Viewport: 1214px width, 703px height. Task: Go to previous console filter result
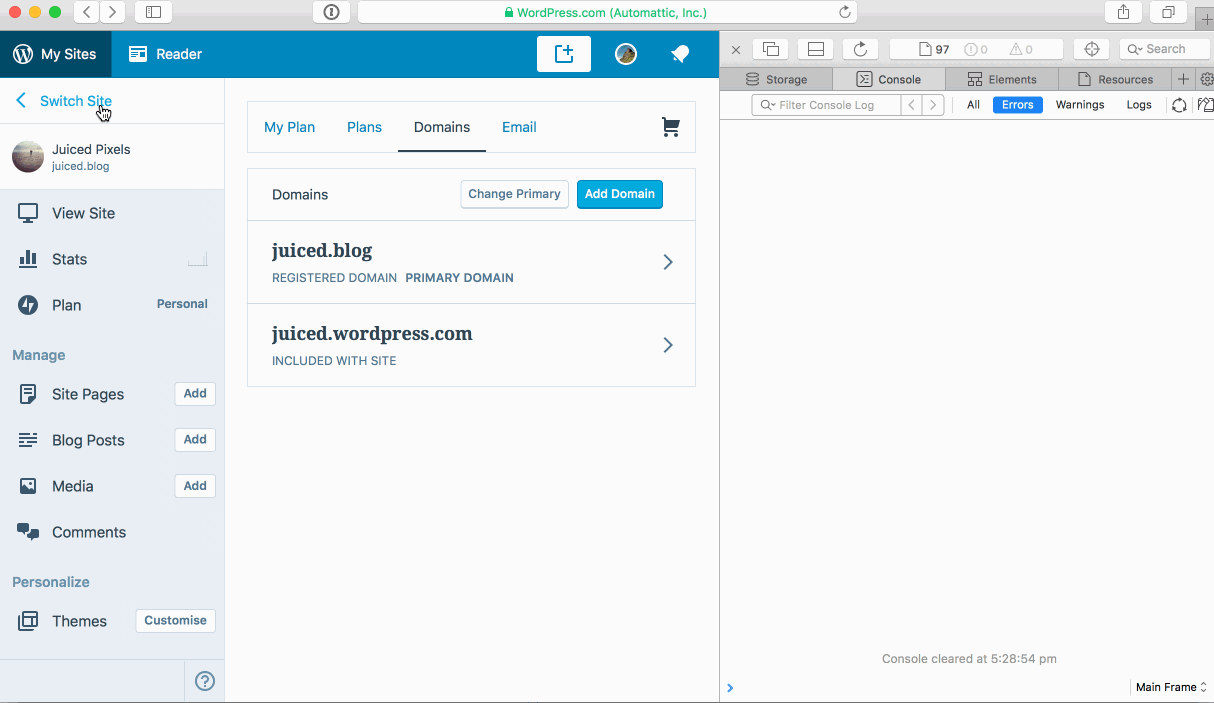click(911, 105)
